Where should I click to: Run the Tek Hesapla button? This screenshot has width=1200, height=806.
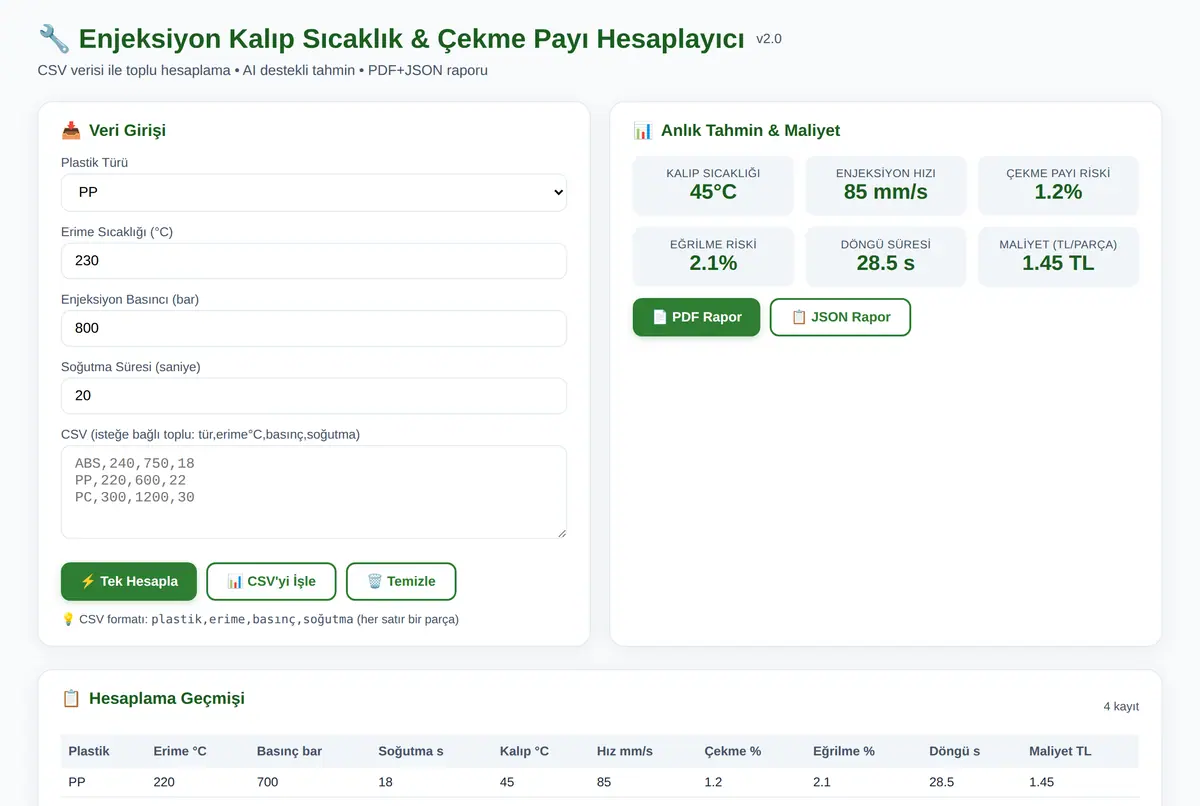[129, 581]
